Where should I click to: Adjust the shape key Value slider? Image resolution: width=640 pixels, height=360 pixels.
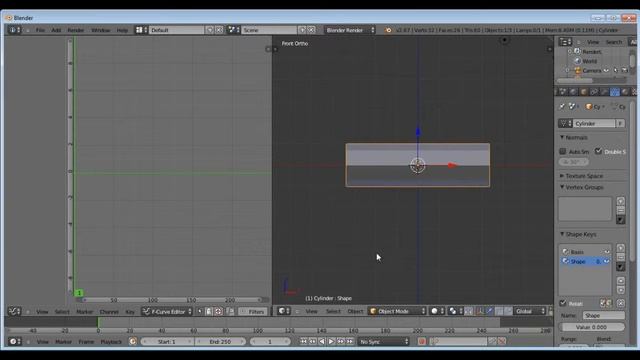(x=591, y=327)
